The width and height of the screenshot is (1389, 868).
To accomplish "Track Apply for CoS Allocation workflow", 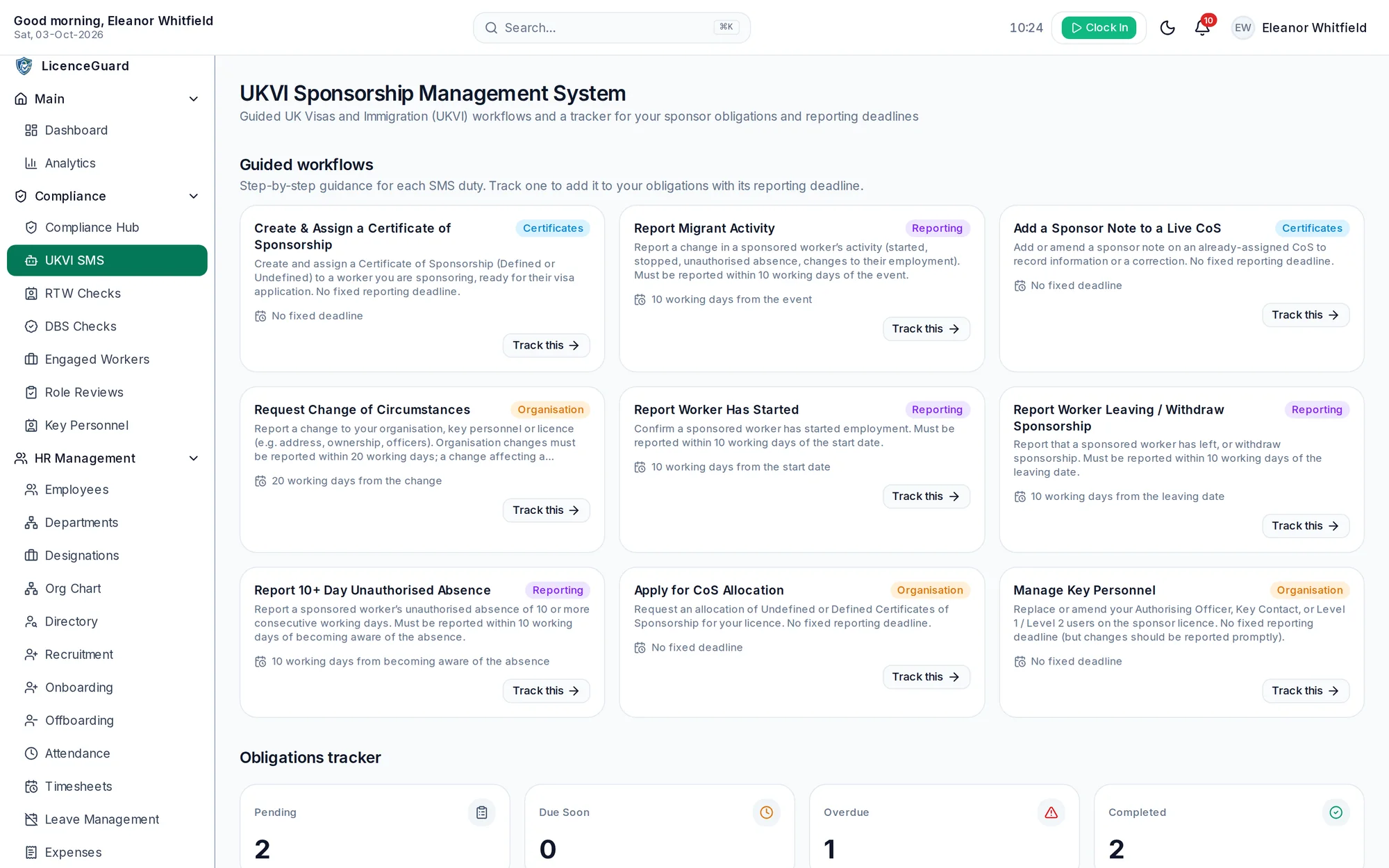I will pos(926,677).
